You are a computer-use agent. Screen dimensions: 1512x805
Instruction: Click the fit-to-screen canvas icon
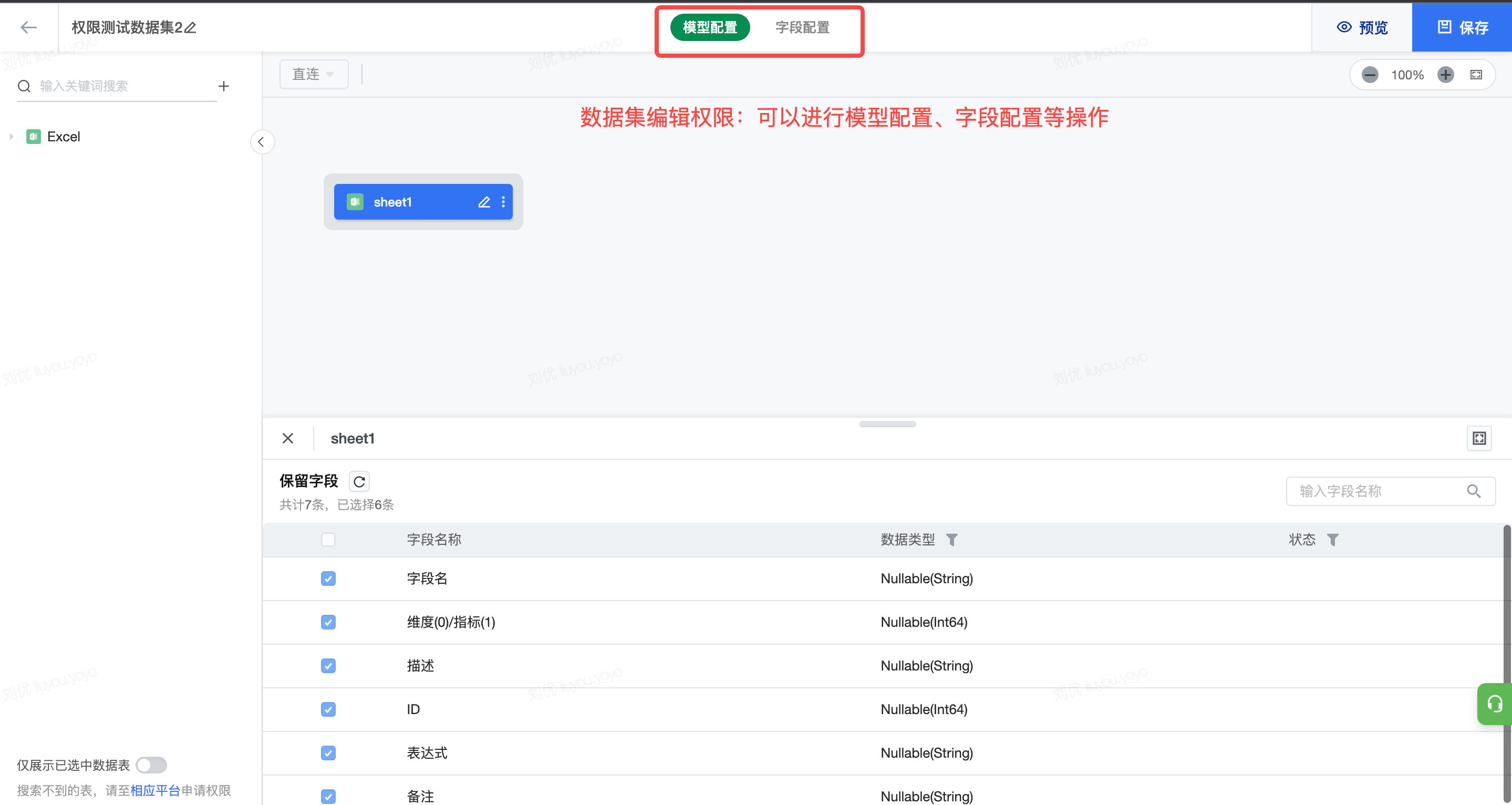(1476, 75)
